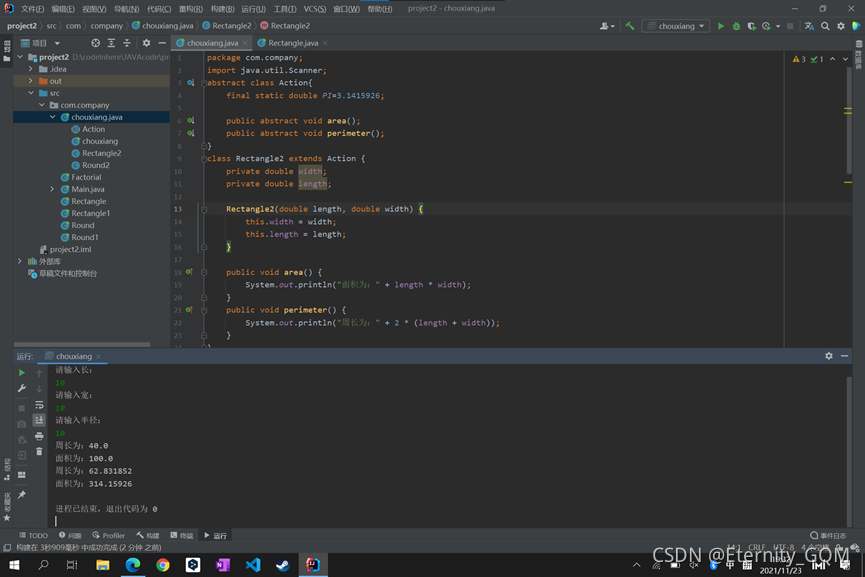Open the profiler run icon in toolbar
This screenshot has height=577, width=865.
click(766, 26)
